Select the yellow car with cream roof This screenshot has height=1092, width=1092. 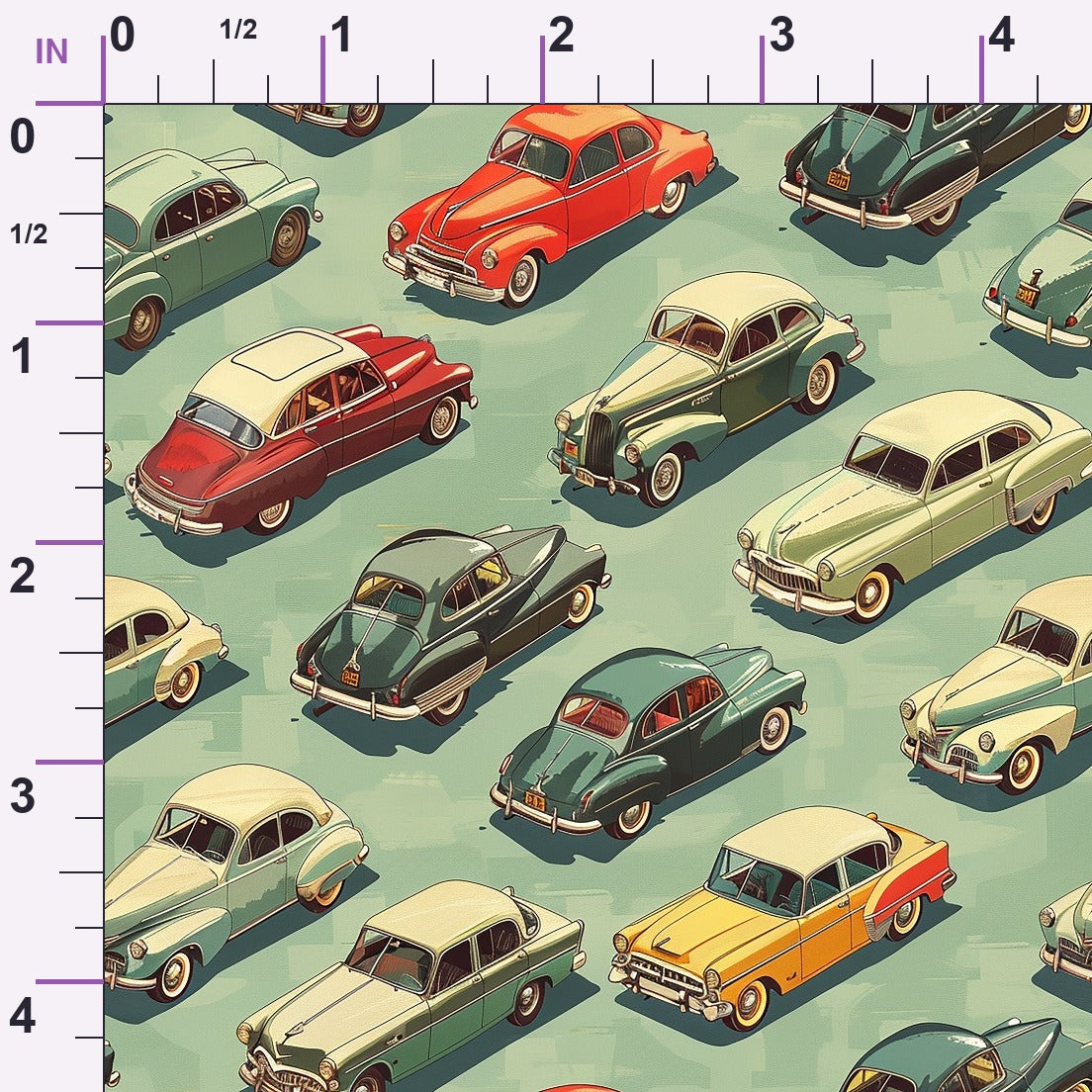(782, 917)
